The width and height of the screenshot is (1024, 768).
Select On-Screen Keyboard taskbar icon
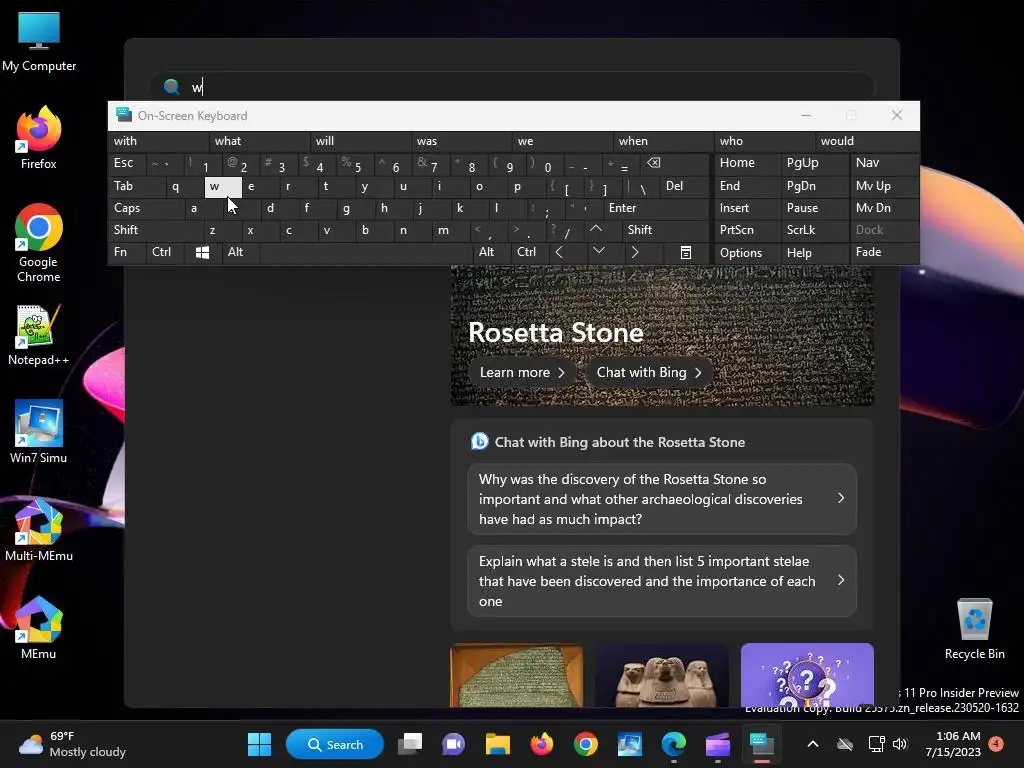pyautogui.click(x=761, y=744)
